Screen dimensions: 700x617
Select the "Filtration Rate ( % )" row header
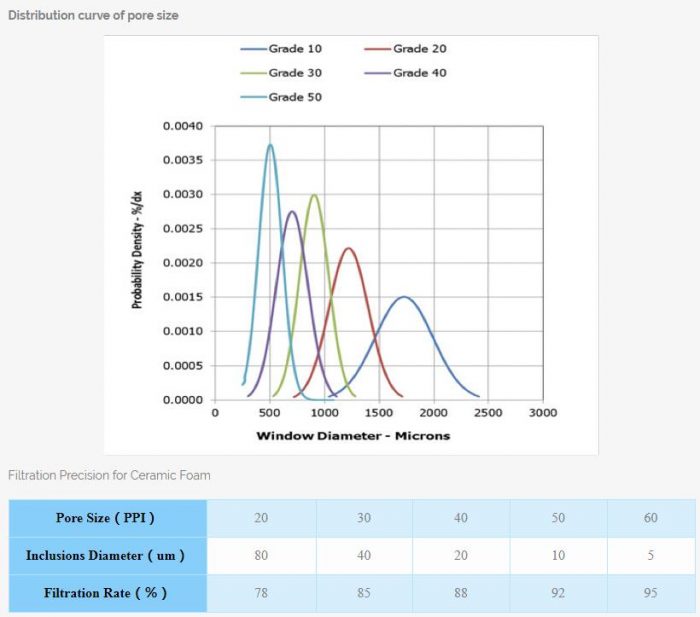(x=105, y=593)
